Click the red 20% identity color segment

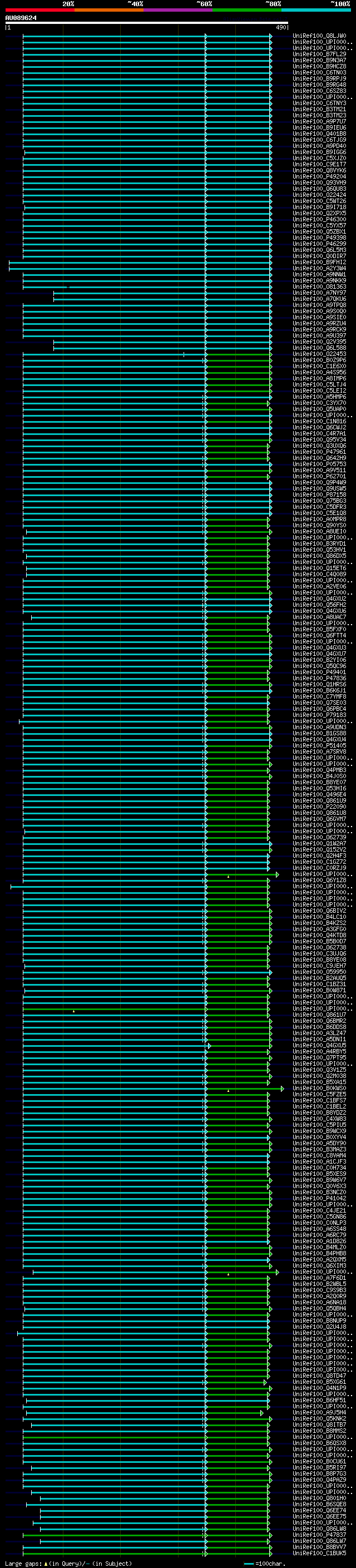tap(39, 10)
